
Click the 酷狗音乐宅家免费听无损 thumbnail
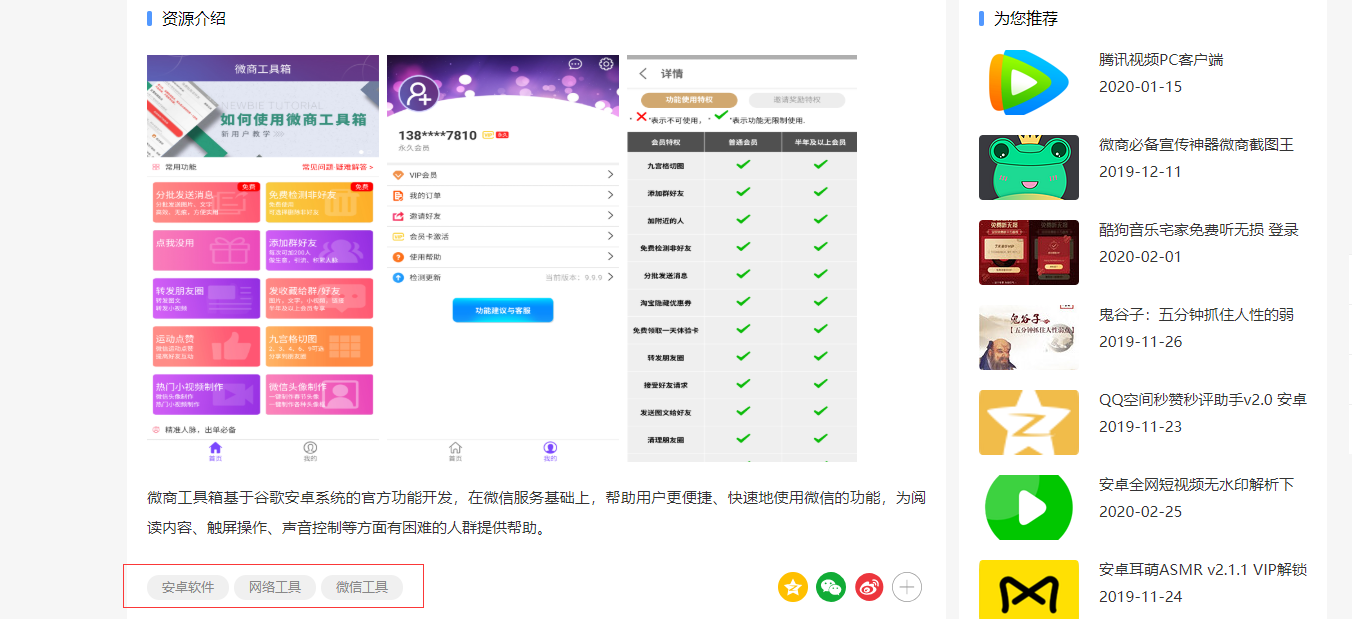[1029, 251]
